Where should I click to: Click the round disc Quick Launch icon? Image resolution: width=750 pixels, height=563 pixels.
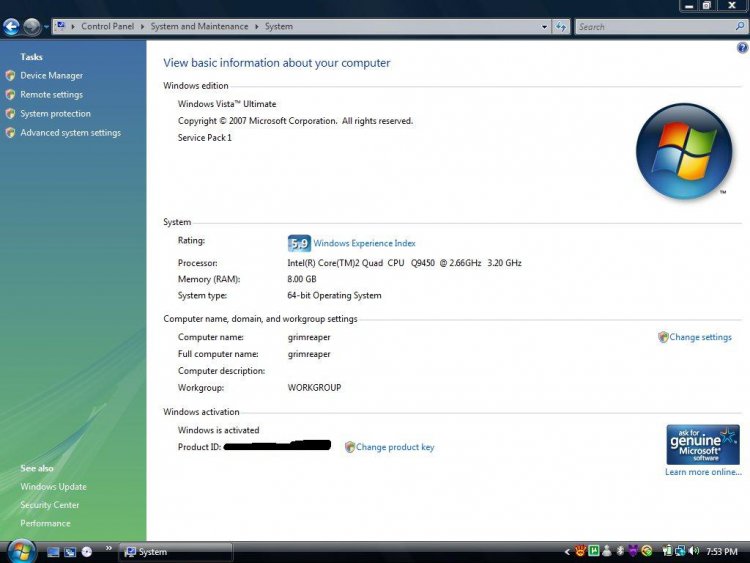click(x=87, y=552)
